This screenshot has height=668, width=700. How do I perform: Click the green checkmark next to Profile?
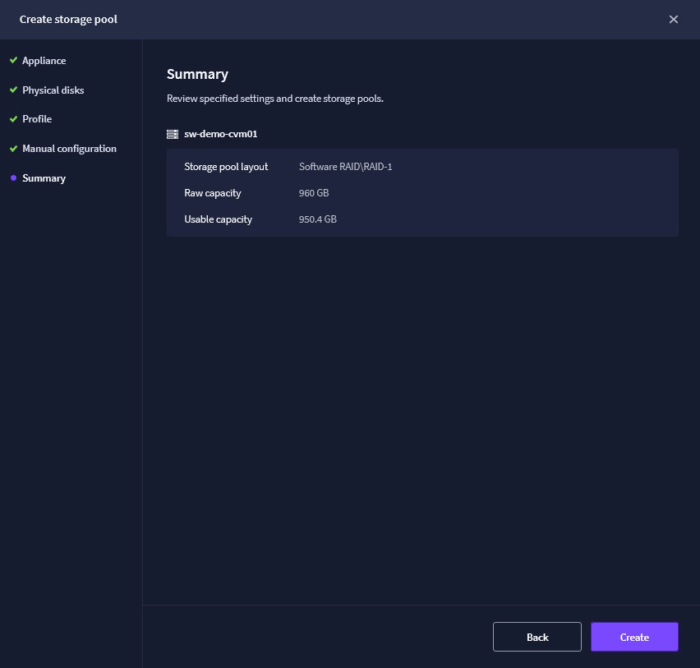pyautogui.click(x=13, y=119)
